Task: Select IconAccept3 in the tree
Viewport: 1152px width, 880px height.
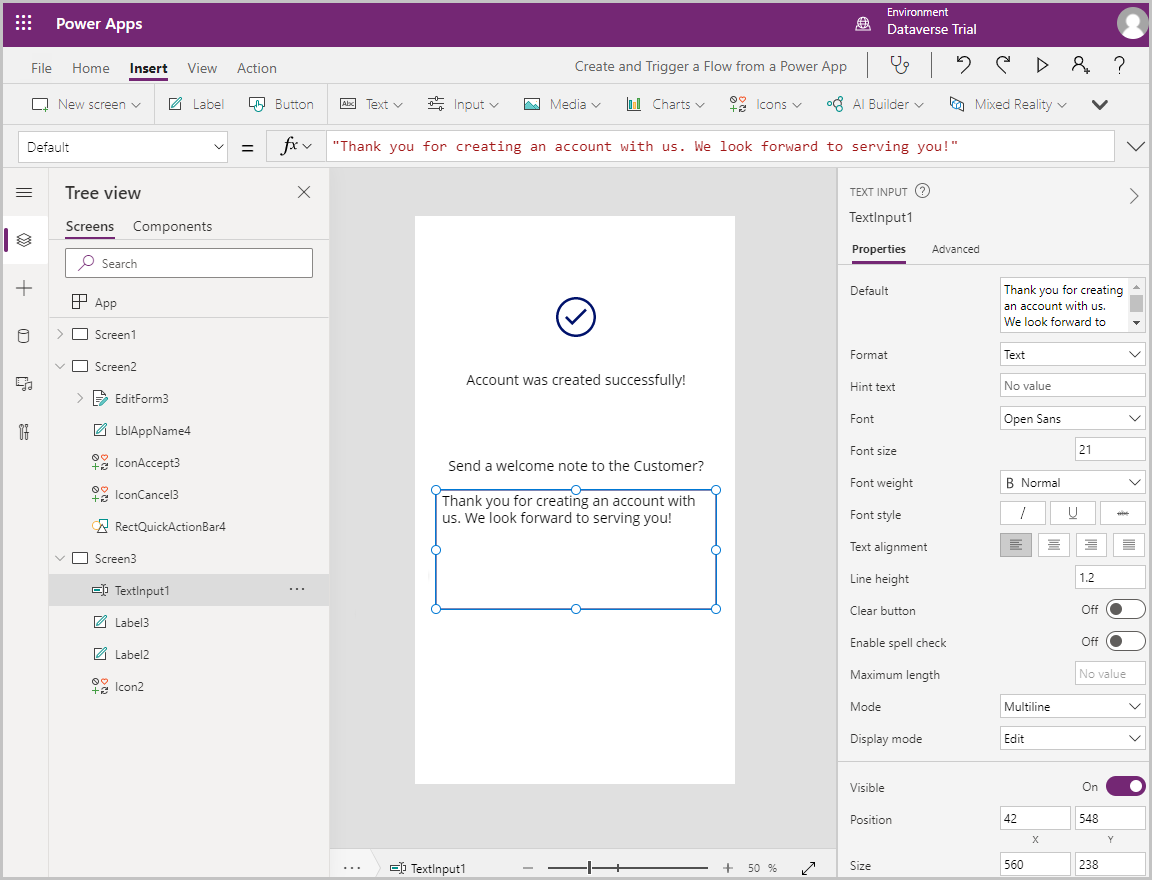Action: tap(188, 462)
